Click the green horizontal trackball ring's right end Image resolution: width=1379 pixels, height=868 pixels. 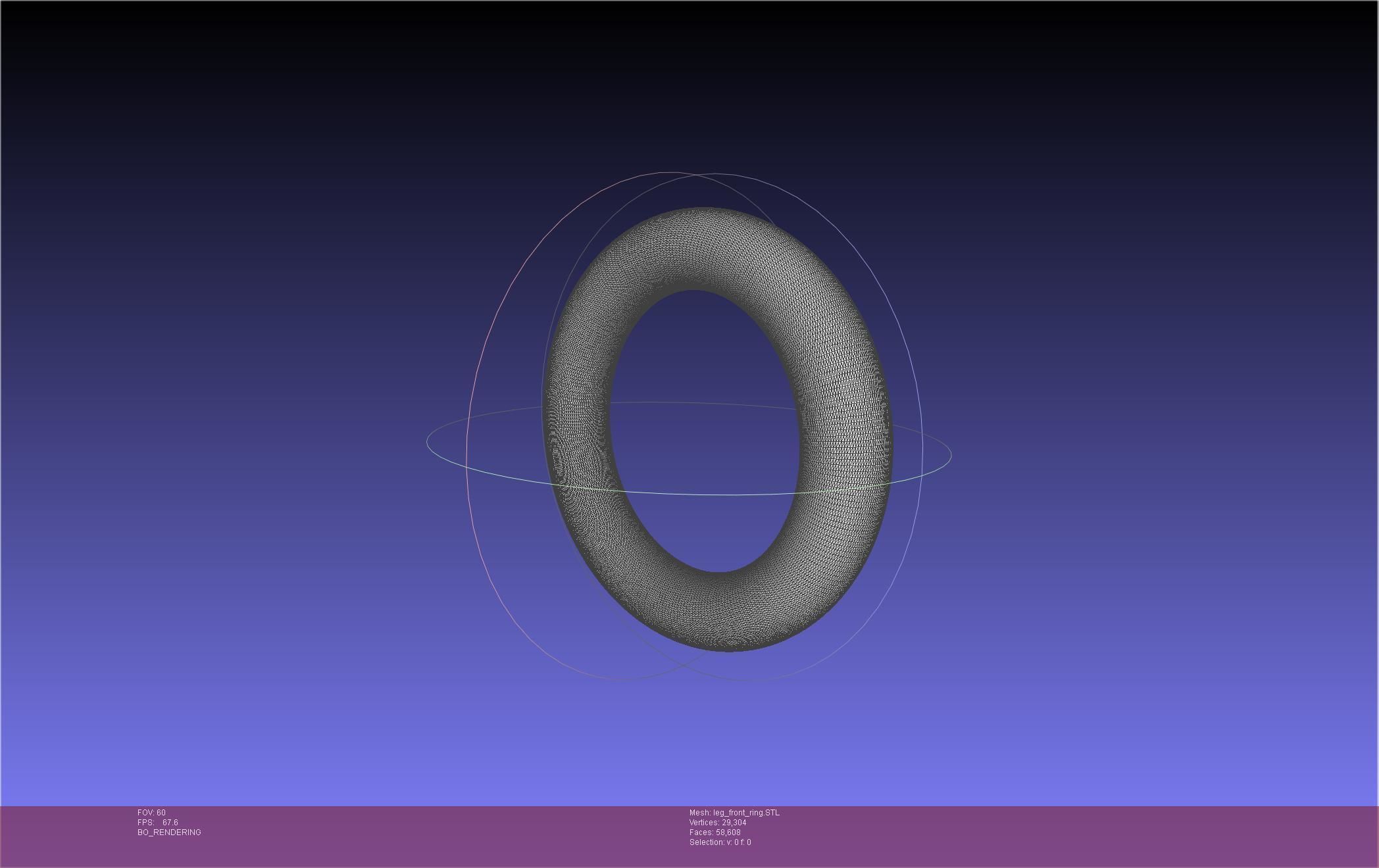(x=951, y=454)
